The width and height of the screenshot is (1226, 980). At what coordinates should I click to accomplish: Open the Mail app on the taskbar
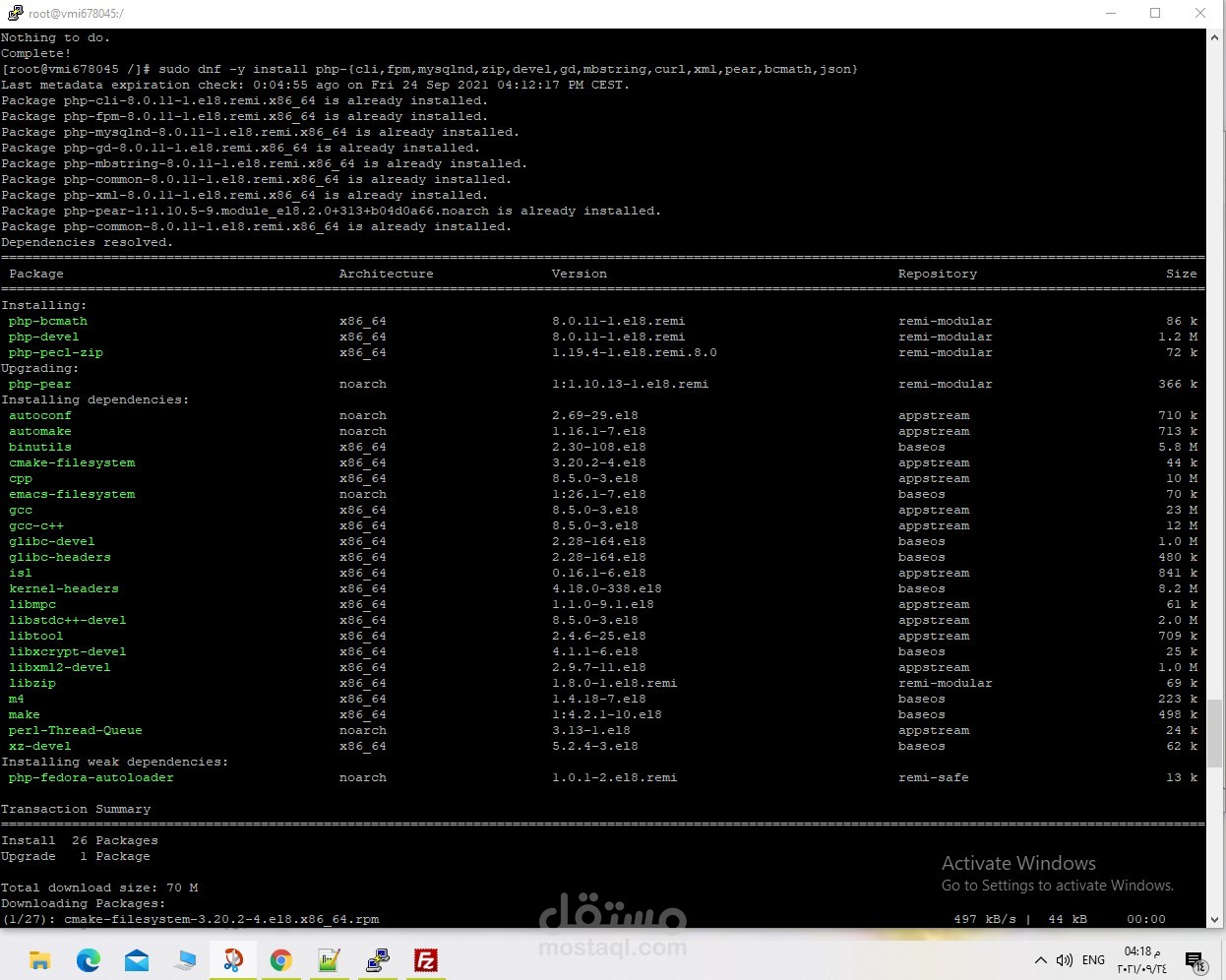click(137, 960)
